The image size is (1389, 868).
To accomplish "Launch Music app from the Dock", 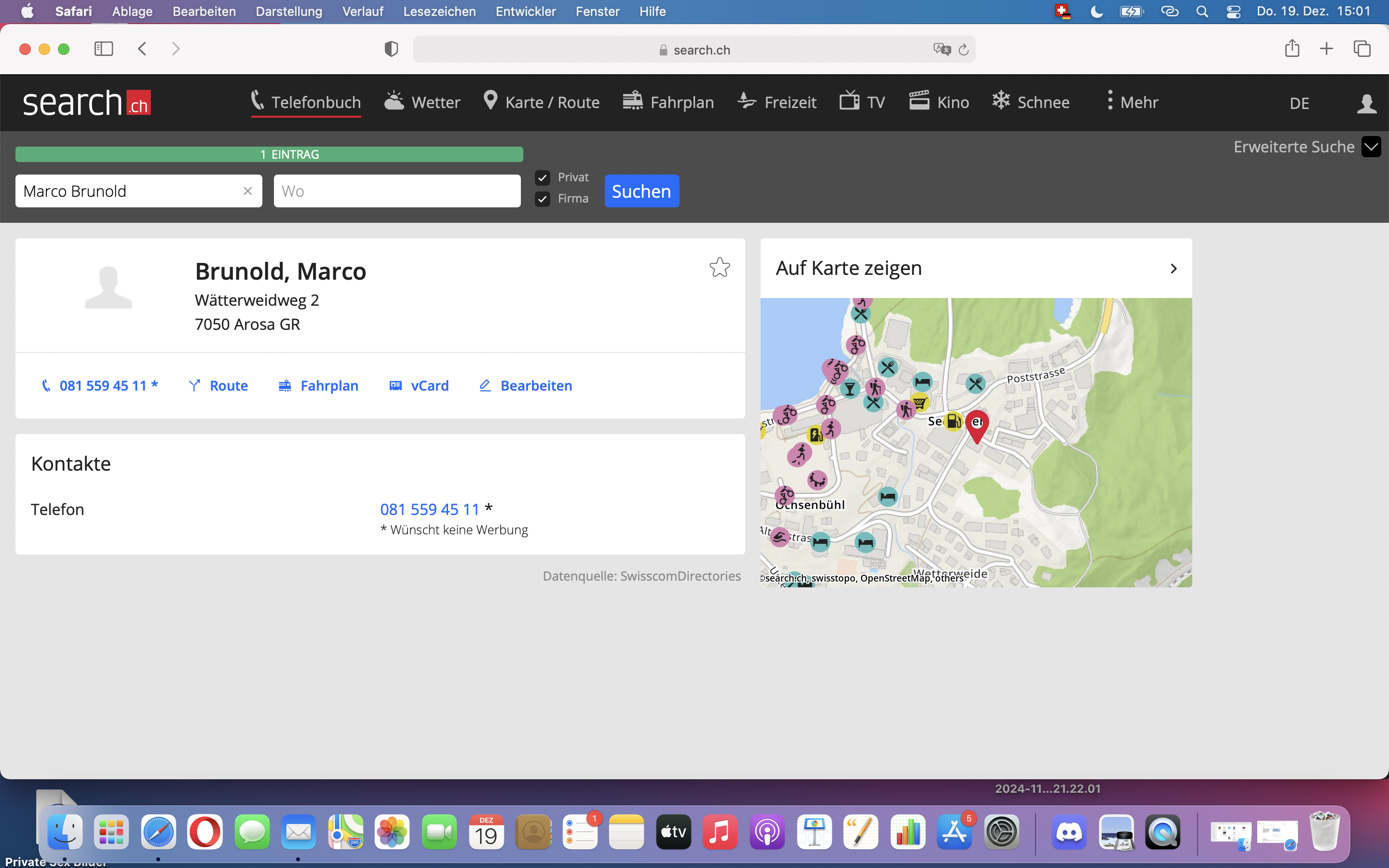I will pos(720,832).
